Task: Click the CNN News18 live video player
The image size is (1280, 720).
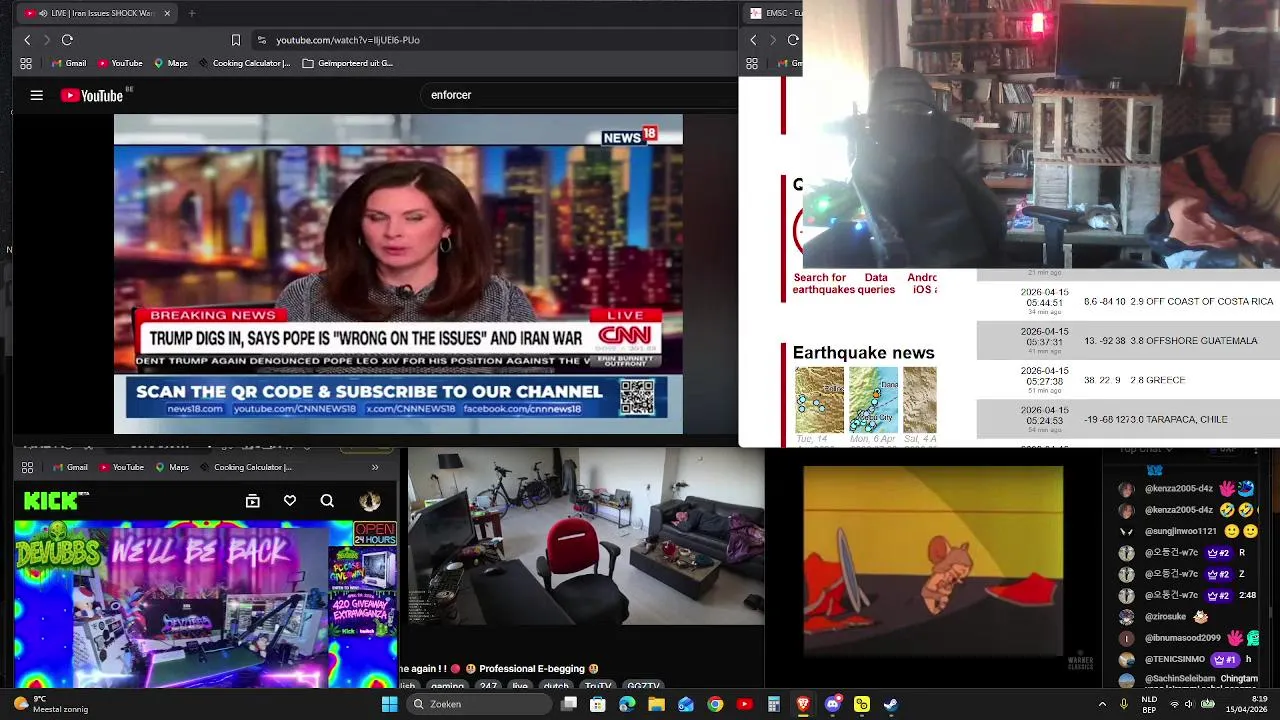Action: 398,274
